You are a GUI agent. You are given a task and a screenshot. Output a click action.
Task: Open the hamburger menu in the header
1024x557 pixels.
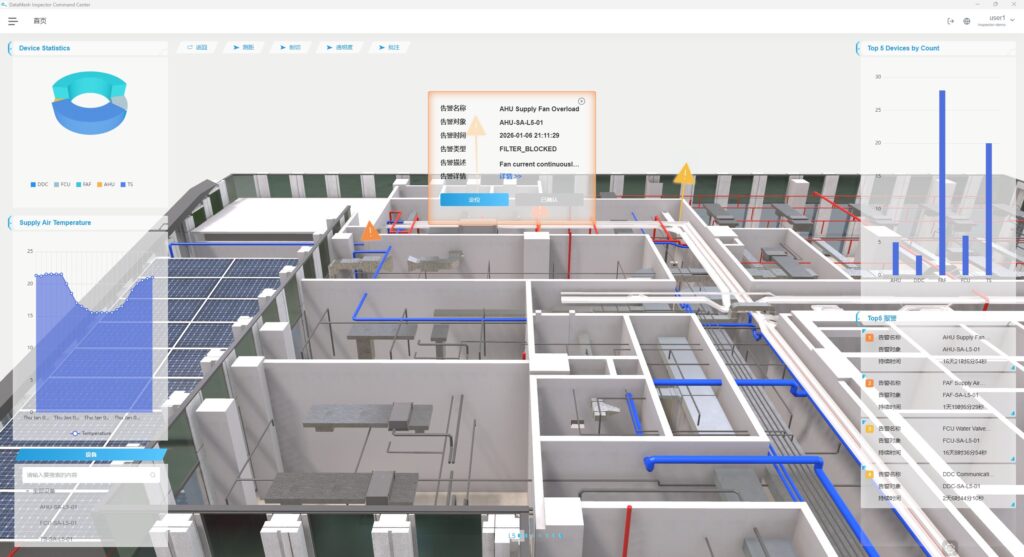tap(13, 21)
